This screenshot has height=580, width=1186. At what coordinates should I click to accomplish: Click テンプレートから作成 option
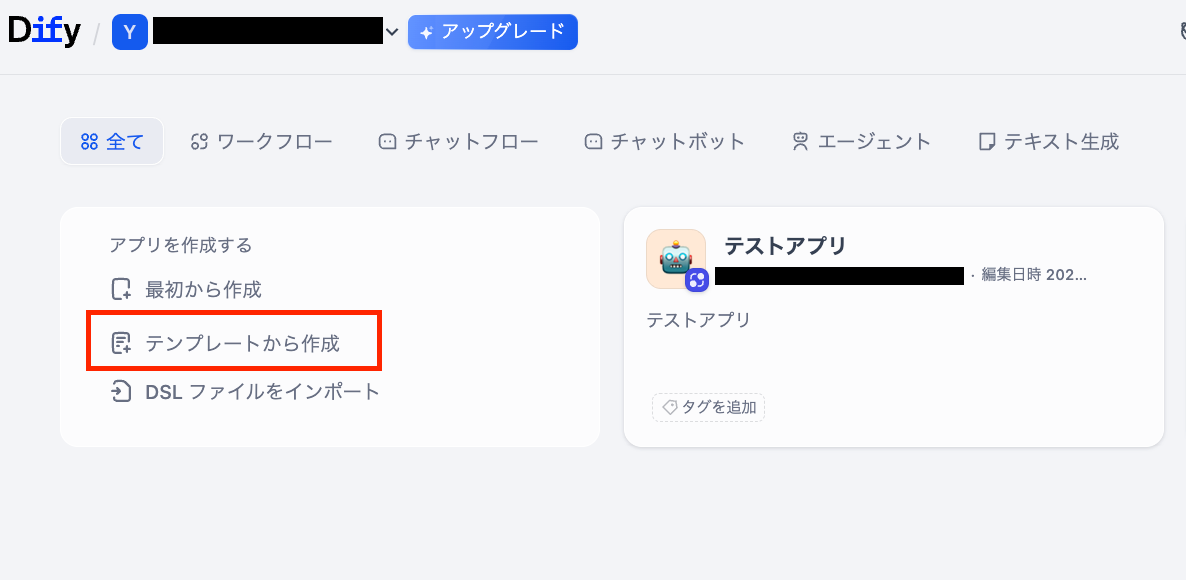[242, 343]
